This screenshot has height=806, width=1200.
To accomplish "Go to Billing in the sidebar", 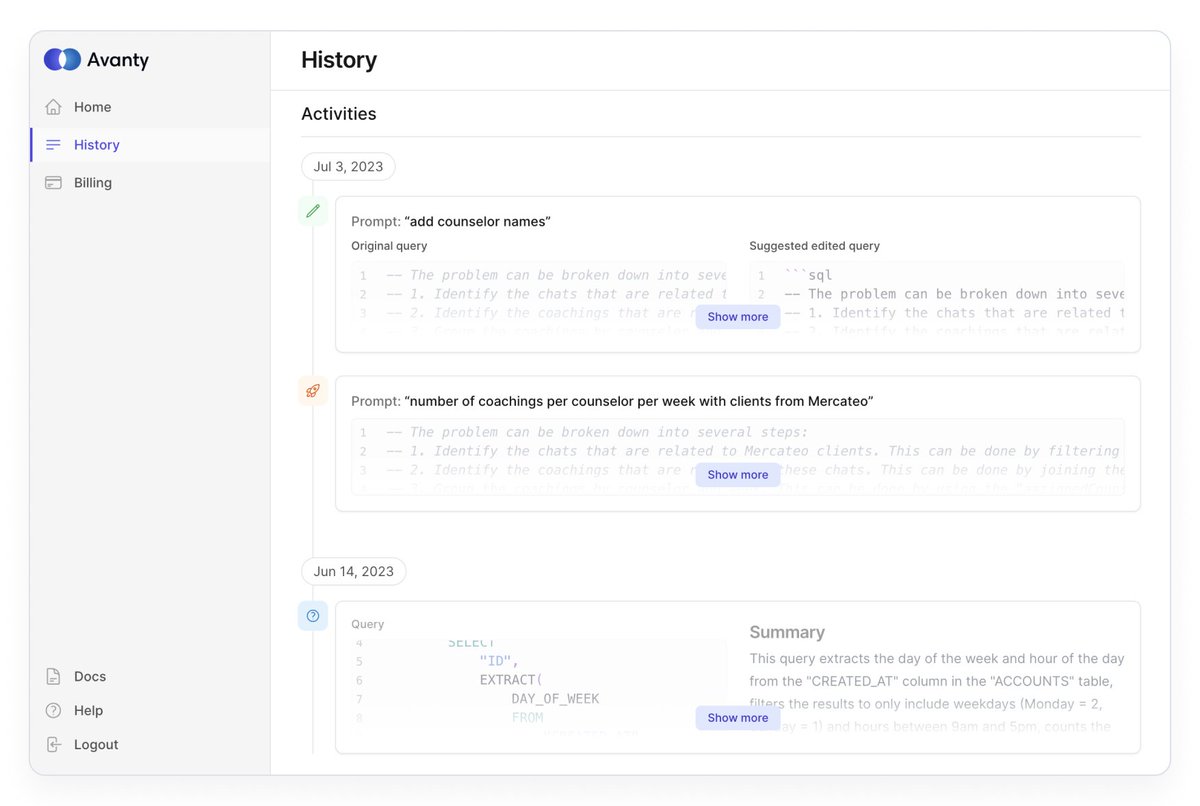I will click(150, 183).
